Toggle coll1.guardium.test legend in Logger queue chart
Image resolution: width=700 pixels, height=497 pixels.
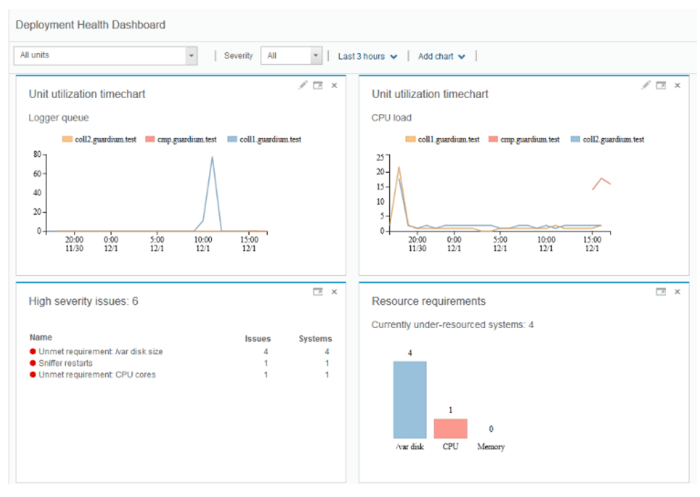[x=262, y=139]
